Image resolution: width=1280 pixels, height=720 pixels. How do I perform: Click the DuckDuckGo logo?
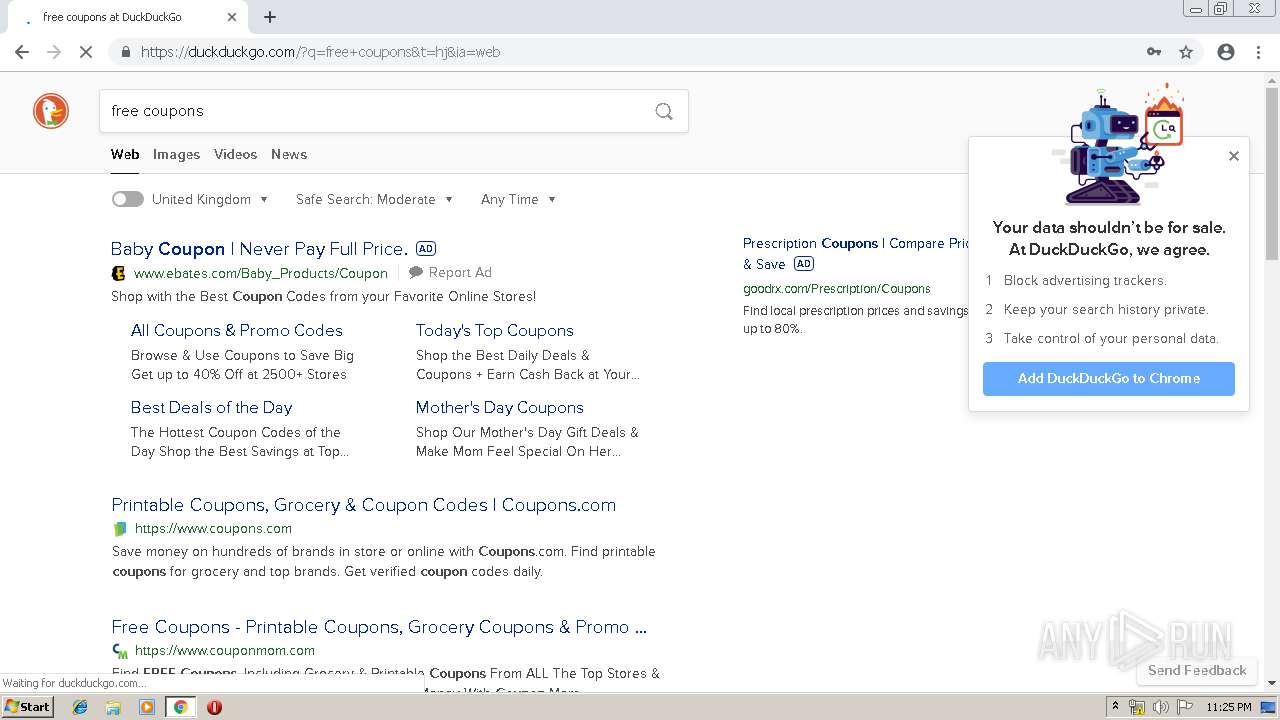click(51, 111)
